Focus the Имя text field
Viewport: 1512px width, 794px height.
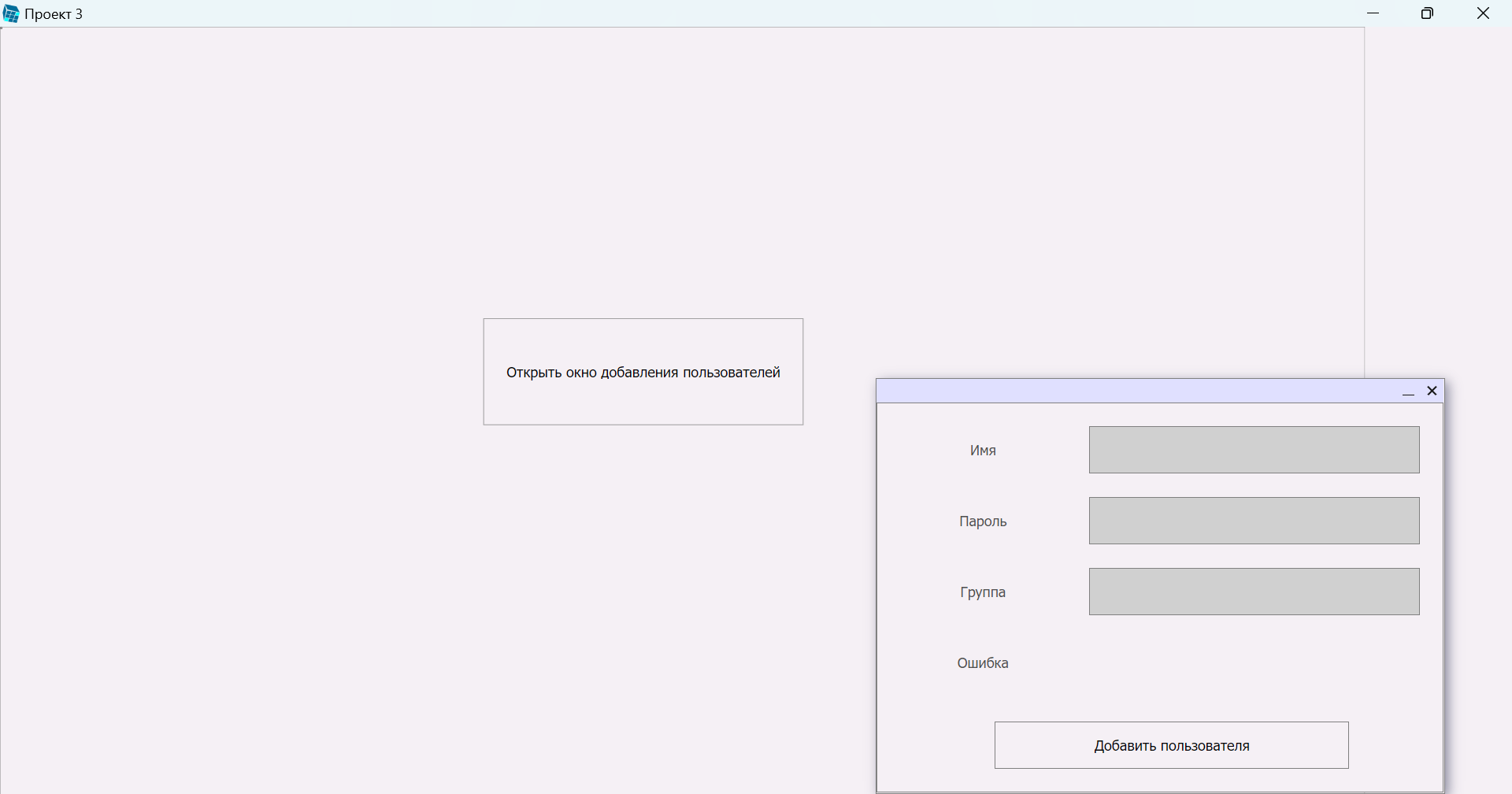1254,450
